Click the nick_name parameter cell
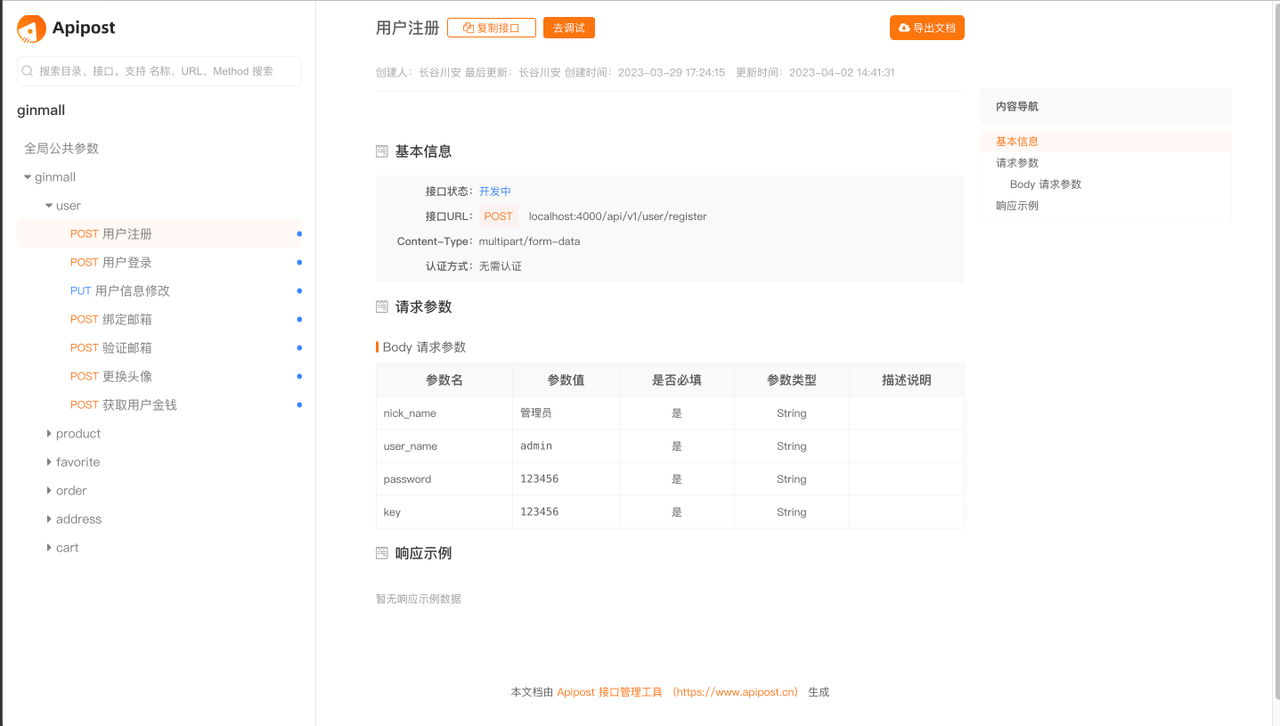This screenshot has width=1280, height=726. [x=444, y=413]
